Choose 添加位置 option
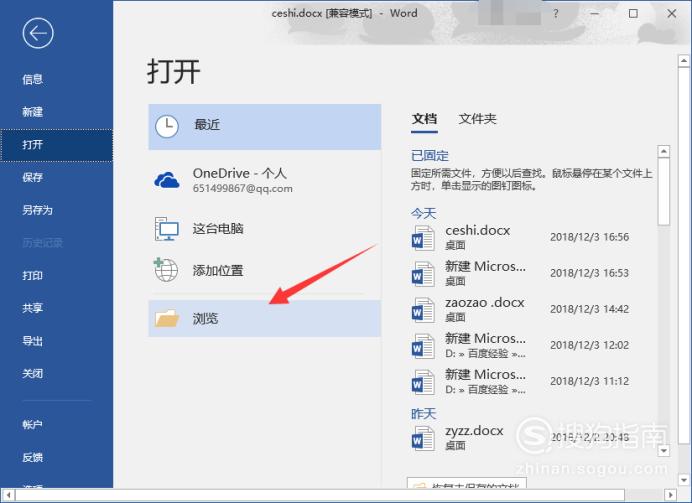 (x=265, y=270)
